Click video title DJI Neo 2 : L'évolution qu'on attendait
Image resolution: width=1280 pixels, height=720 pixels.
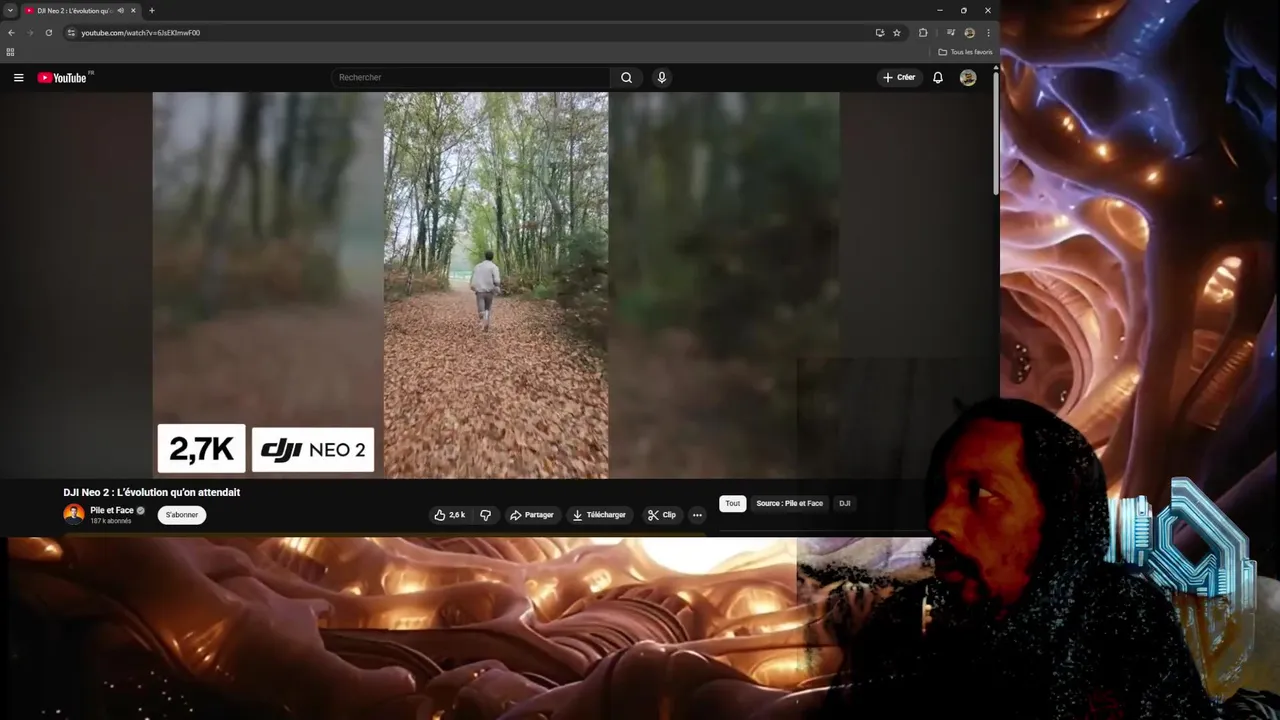pyautogui.click(x=152, y=492)
